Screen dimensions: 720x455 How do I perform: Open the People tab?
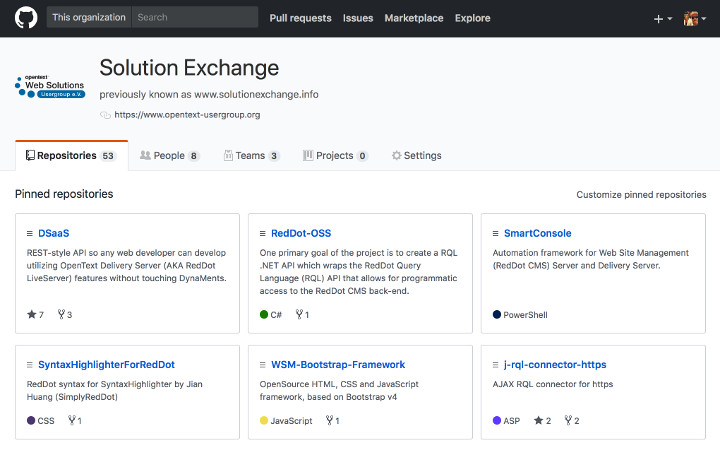(169, 156)
